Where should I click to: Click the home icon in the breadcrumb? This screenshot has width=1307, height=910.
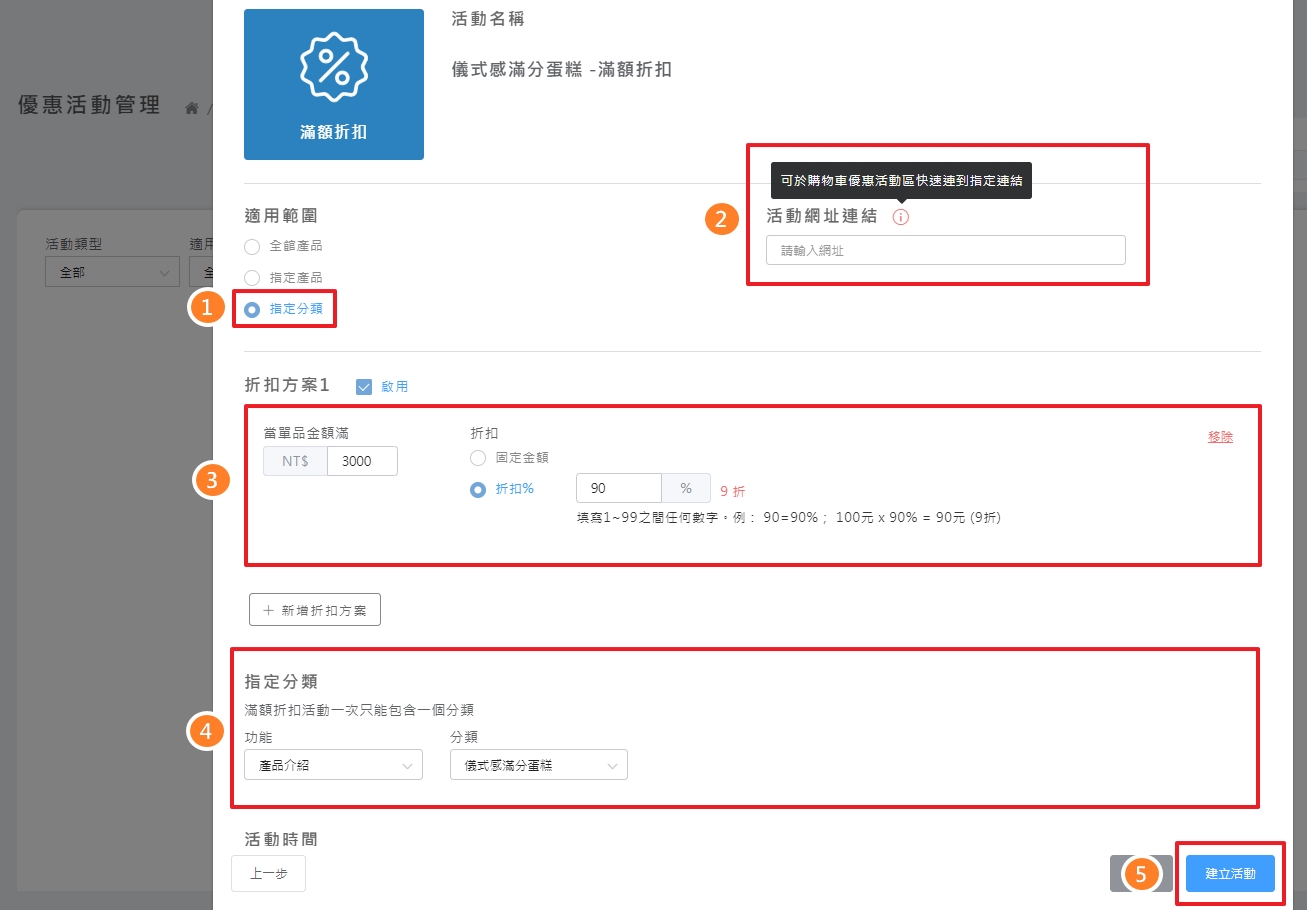pos(192,108)
